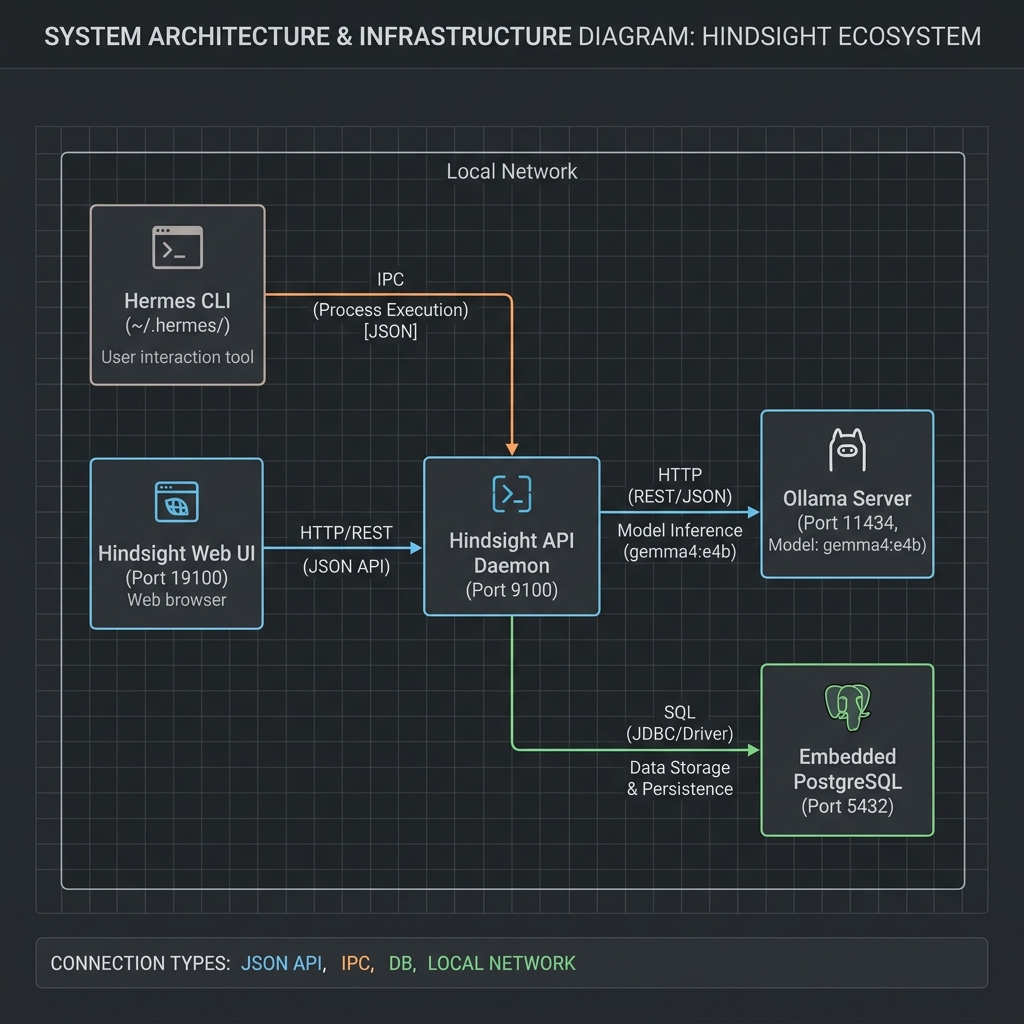Select the 'Hermes CLI' node title
The width and height of the screenshot is (1024, 1024).
click(x=177, y=301)
